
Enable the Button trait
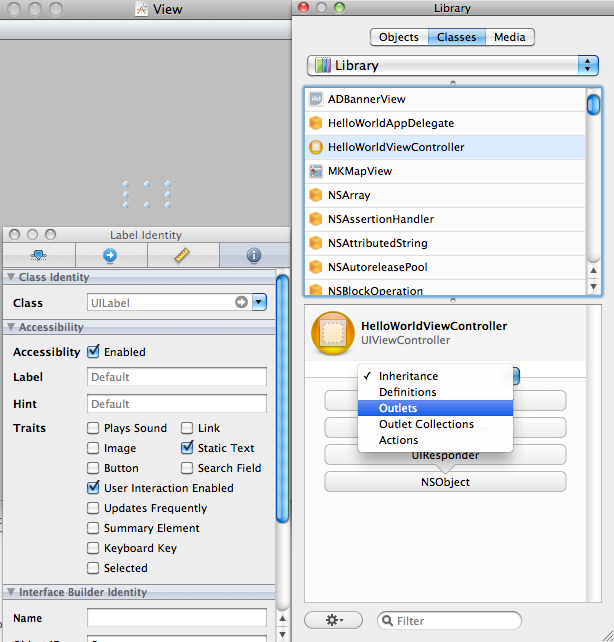click(x=93, y=468)
